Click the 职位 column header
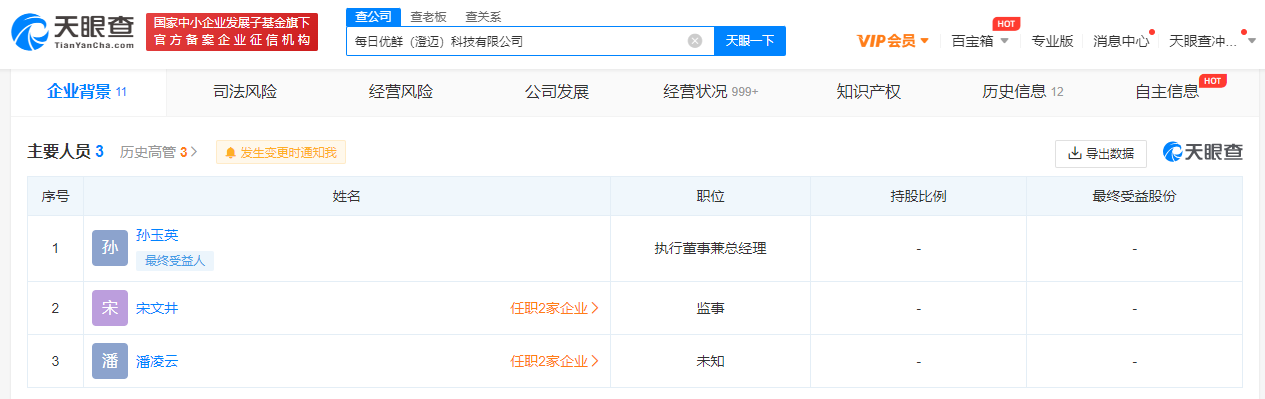The image size is (1265, 399). pyautogui.click(x=710, y=196)
